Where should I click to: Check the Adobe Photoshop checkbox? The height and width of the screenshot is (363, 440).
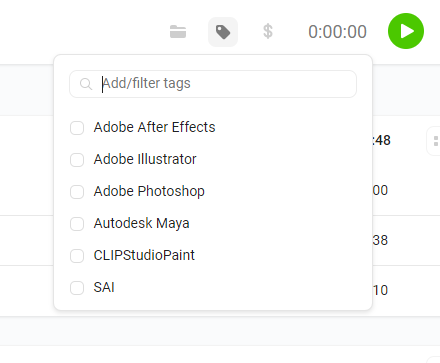point(77,192)
